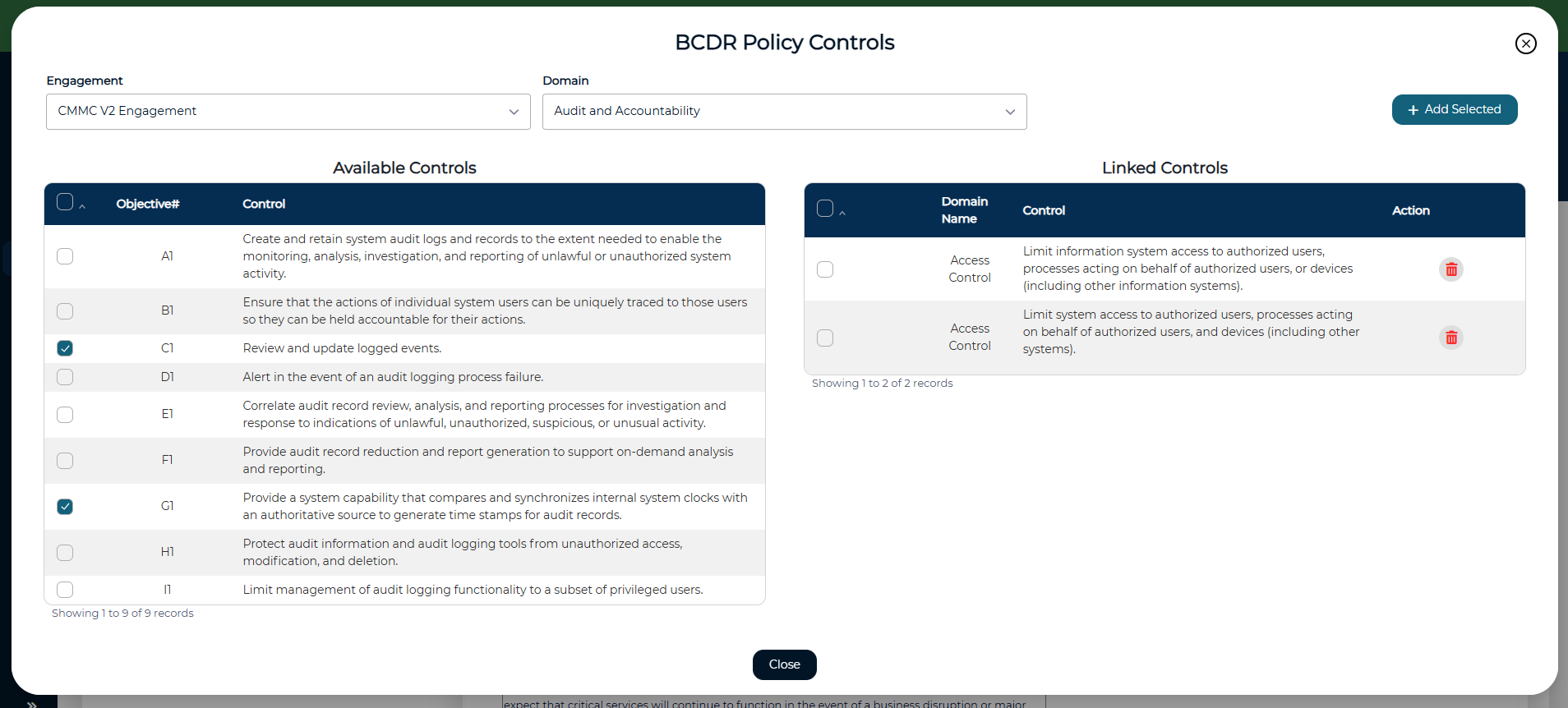Check the E1 correlate audit record control
Viewport: 1568px width, 708px height.
coord(65,415)
